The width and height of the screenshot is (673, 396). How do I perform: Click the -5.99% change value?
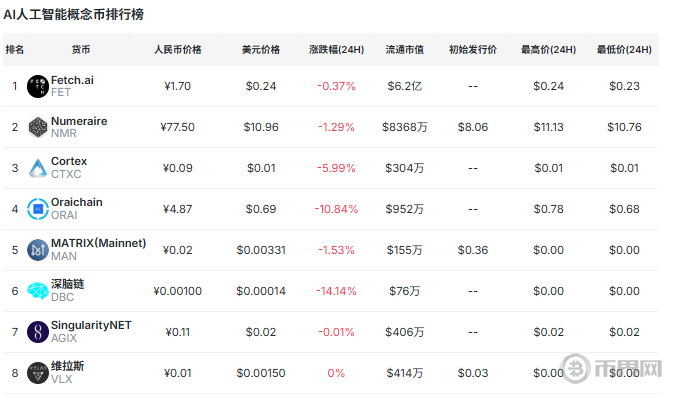[x=336, y=168]
